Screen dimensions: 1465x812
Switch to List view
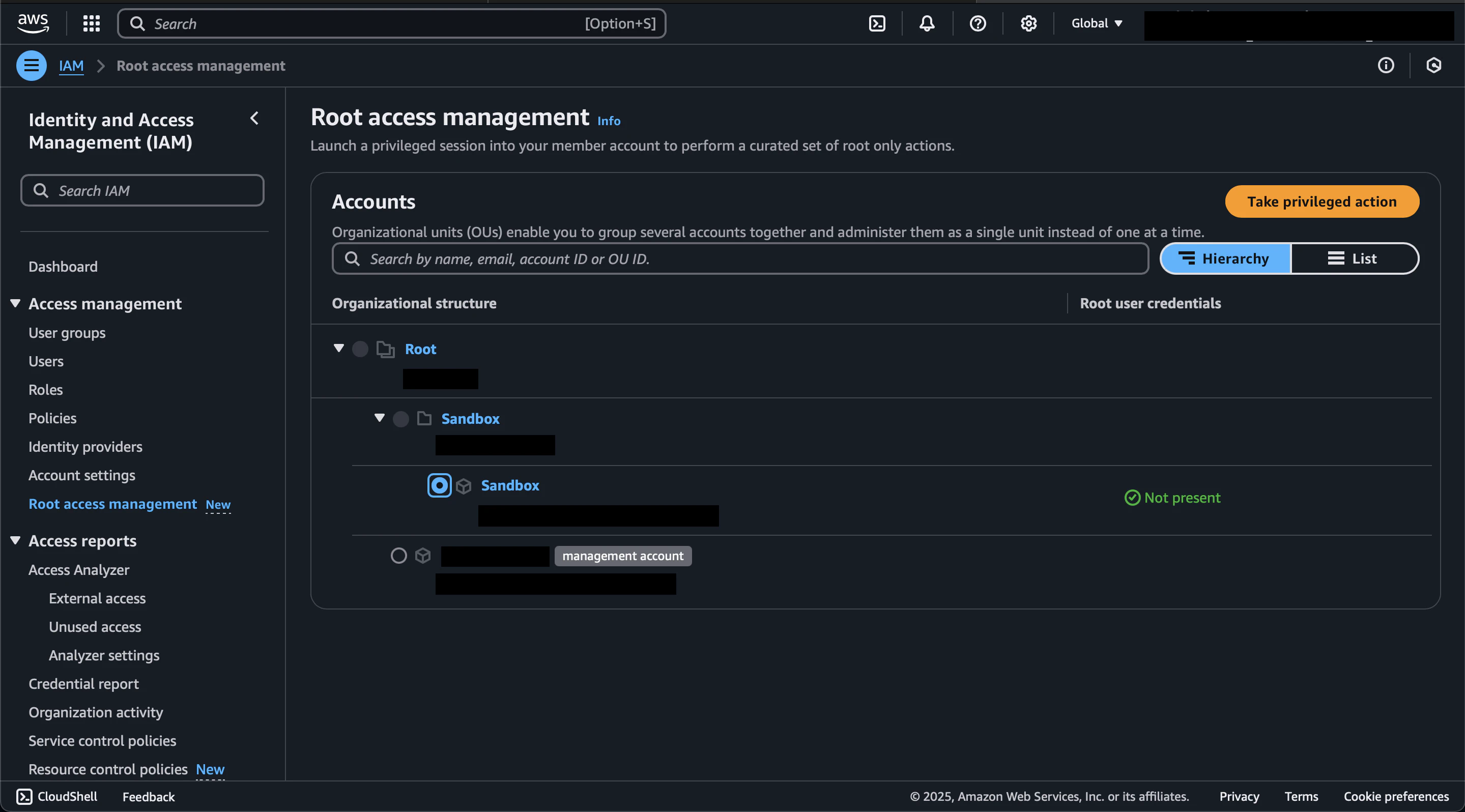[x=1354, y=259]
